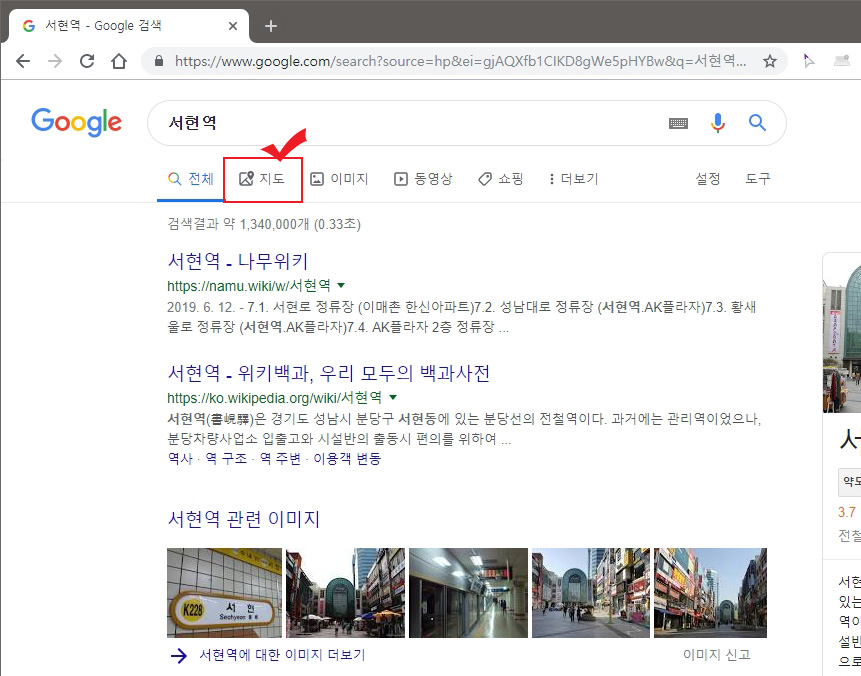Expand the 더보기 menu
861x676 pixels.
573,179
